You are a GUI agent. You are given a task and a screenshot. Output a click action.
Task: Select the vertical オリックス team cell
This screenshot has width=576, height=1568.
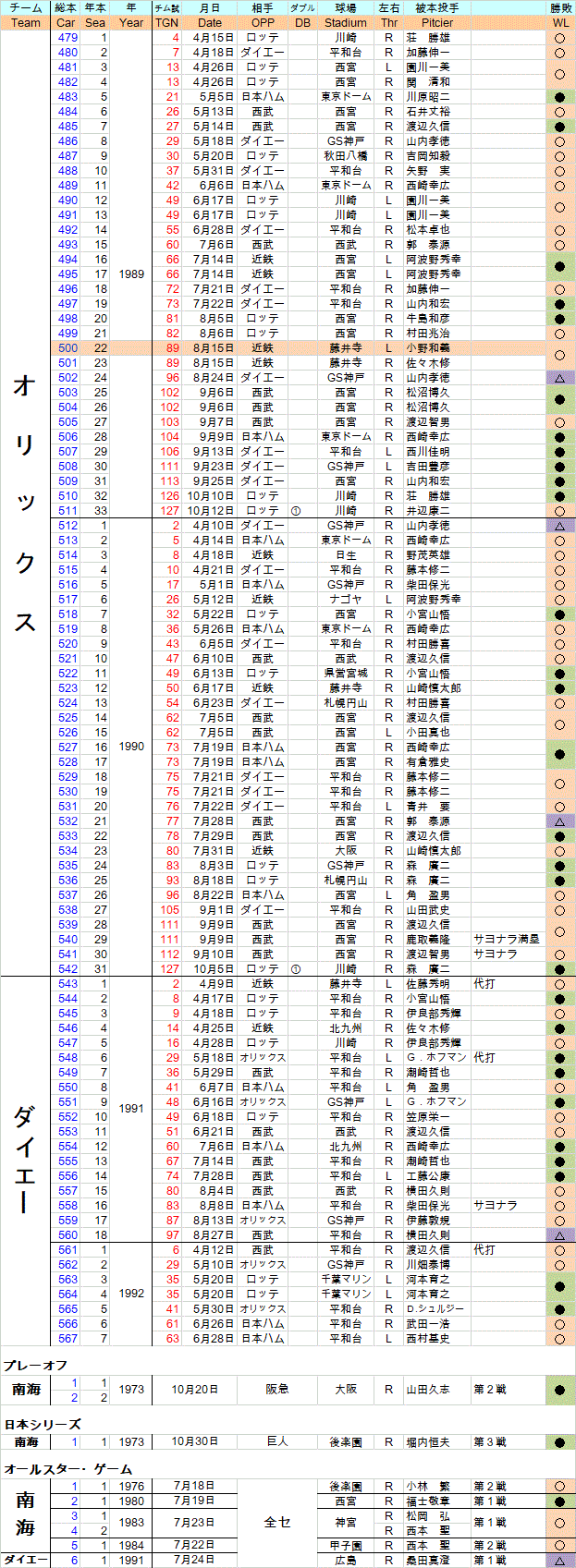(x=26, y=504)
